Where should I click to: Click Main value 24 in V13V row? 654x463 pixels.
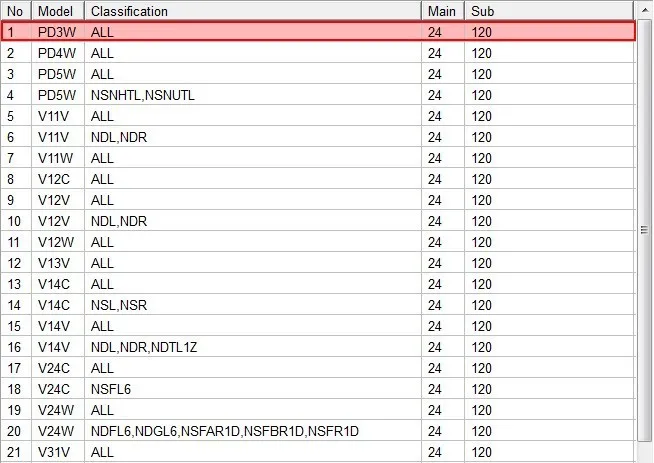(x=443, y=263)
